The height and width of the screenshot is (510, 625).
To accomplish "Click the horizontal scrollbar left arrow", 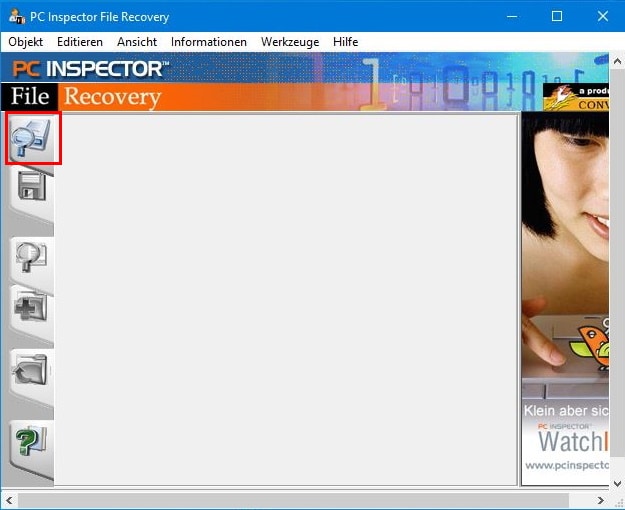I will coord(9,500).
